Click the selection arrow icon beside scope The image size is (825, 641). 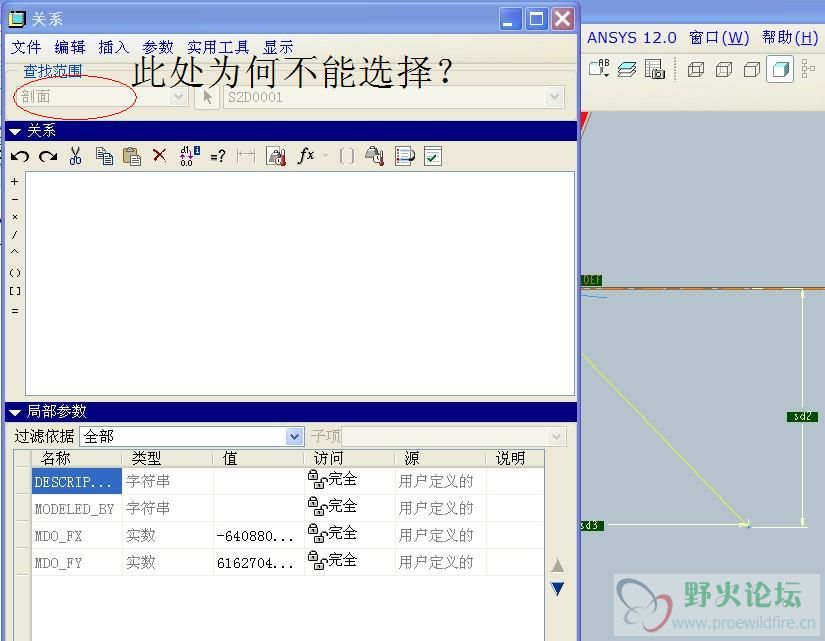[207, 97]
